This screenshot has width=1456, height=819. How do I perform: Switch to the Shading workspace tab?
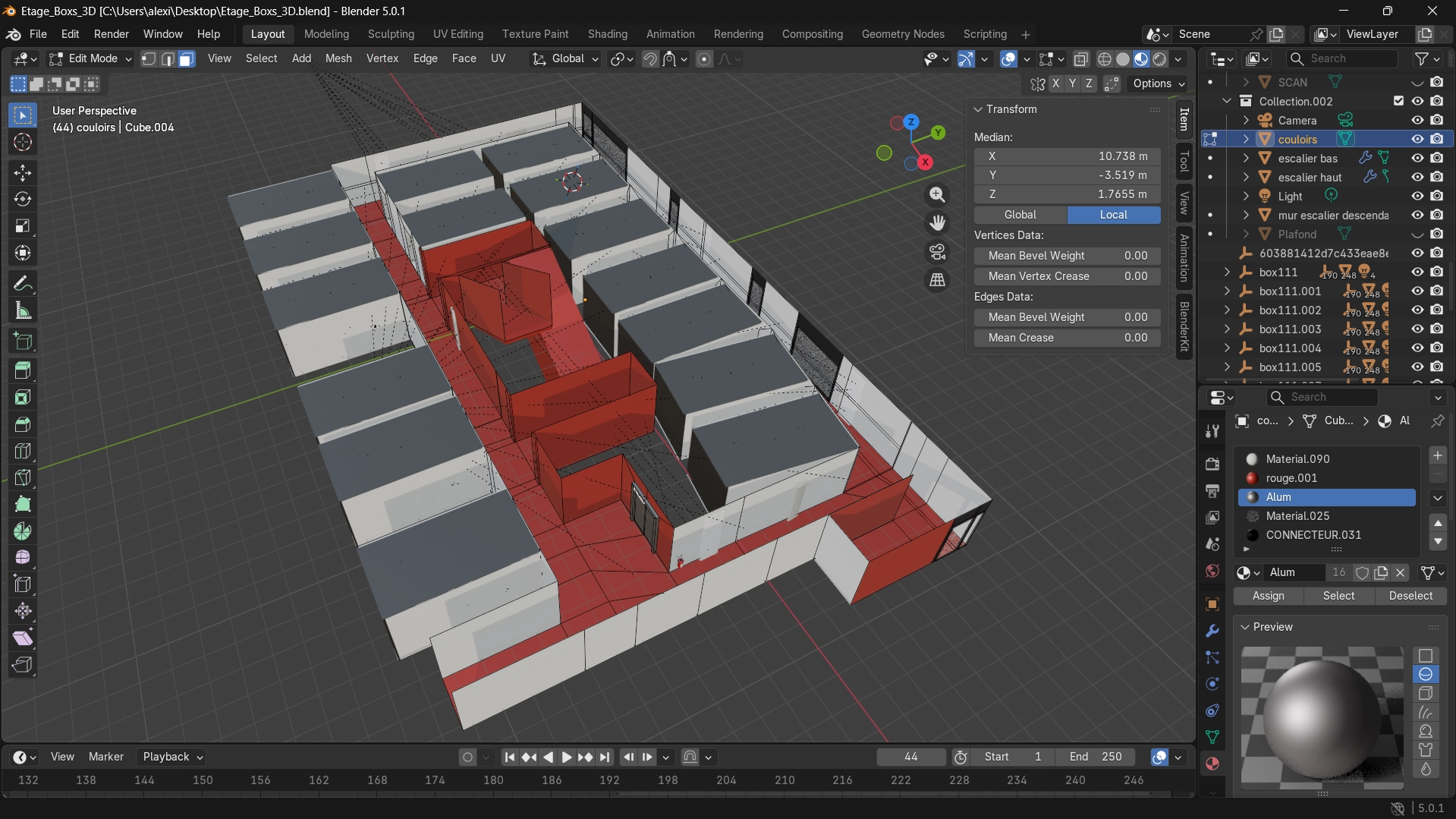click(x=607, y=34)
